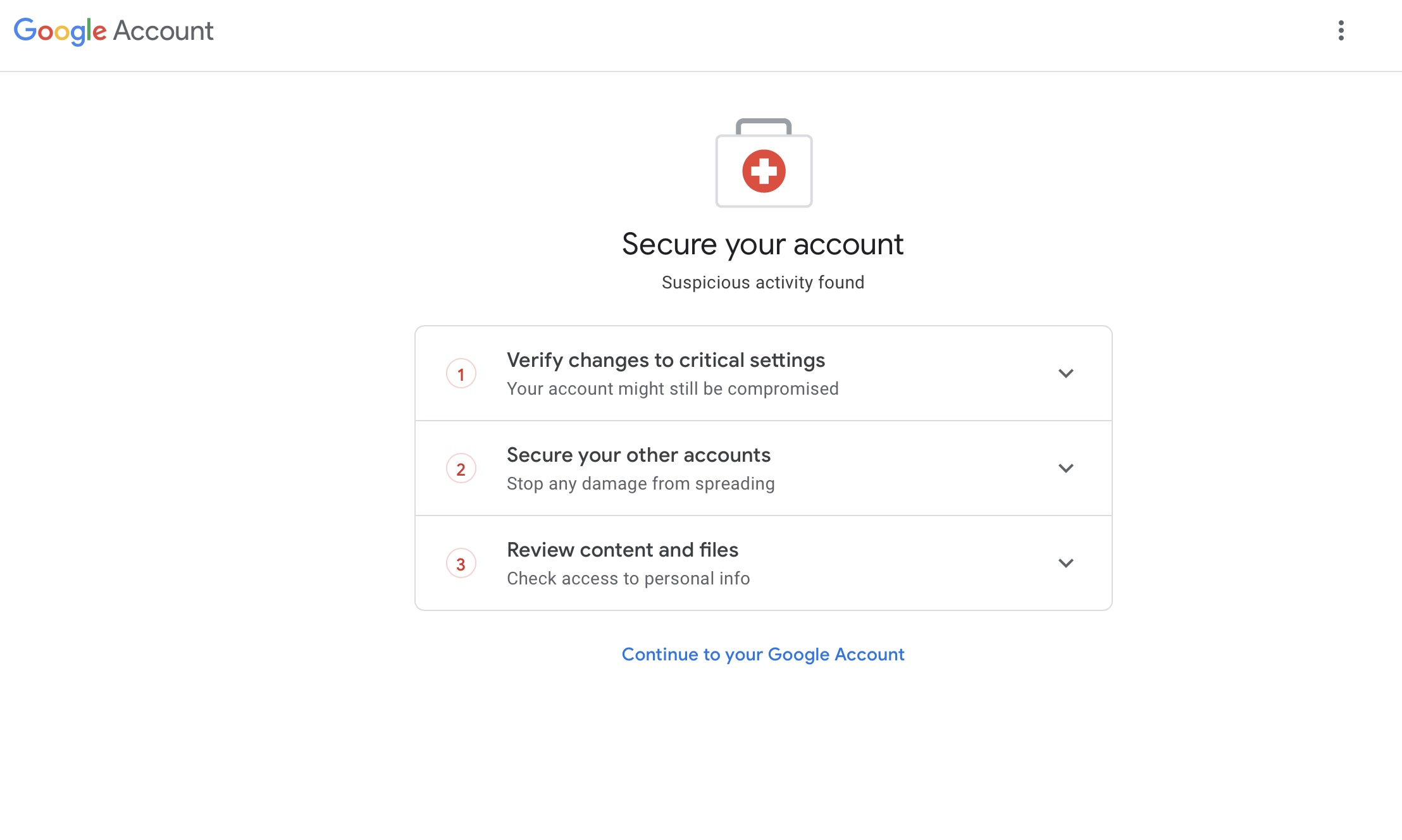Click the Secure your account heading
Screen dimensions: 1402x840
(763, 245)
